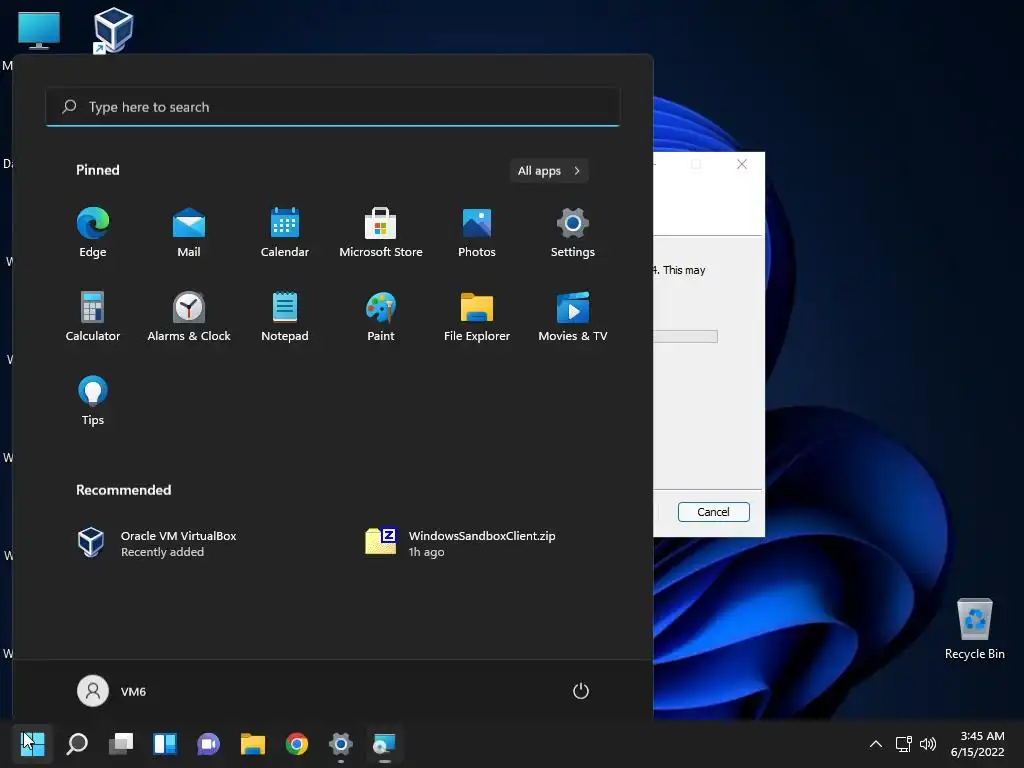This screenshot has height=768, width=1024.
Task: Open Task View on taskbar
Action: click(121, 744)
